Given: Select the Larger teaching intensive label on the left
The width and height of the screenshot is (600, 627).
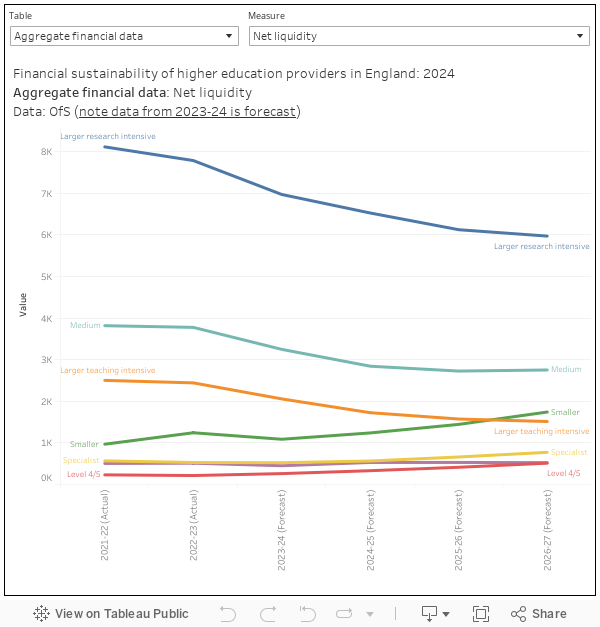Looking at the screenshot, I should point(108,371).
